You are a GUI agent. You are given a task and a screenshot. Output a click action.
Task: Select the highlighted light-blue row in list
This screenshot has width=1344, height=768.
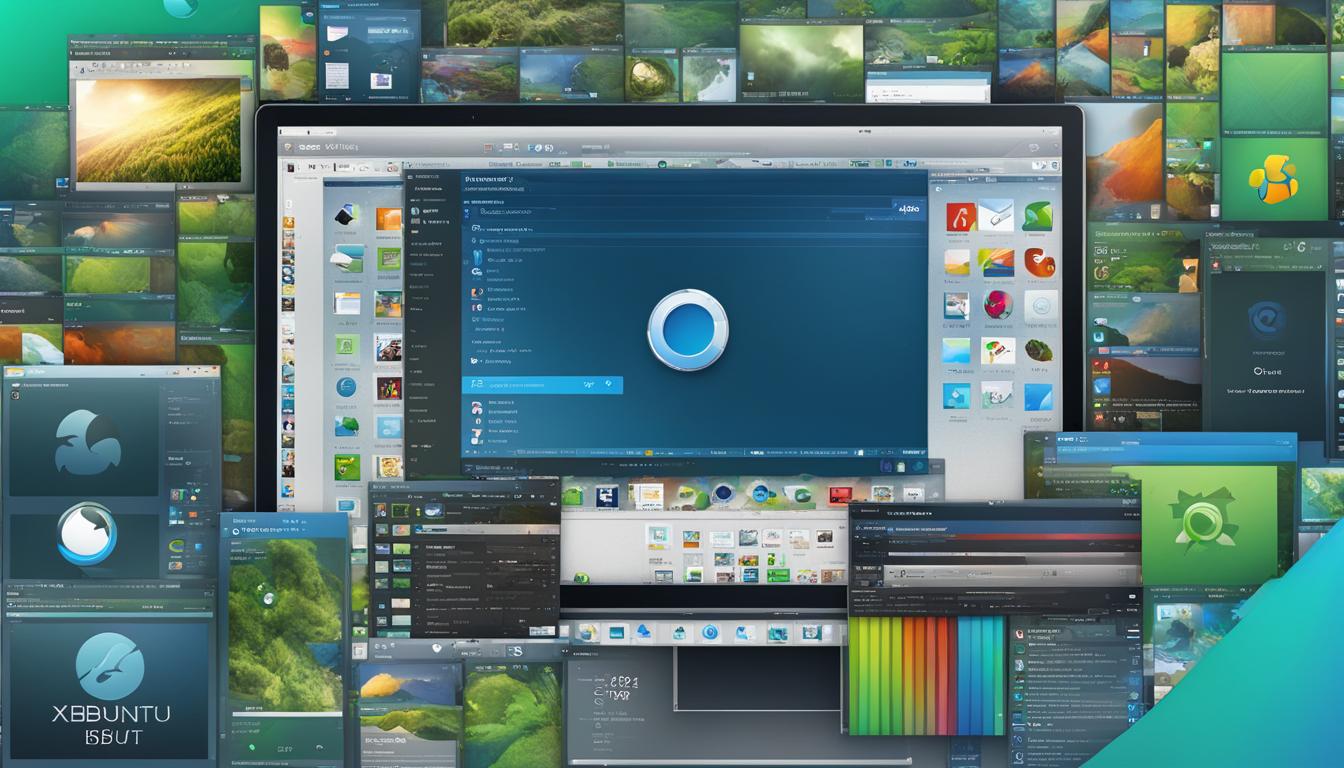click(542, 384)
